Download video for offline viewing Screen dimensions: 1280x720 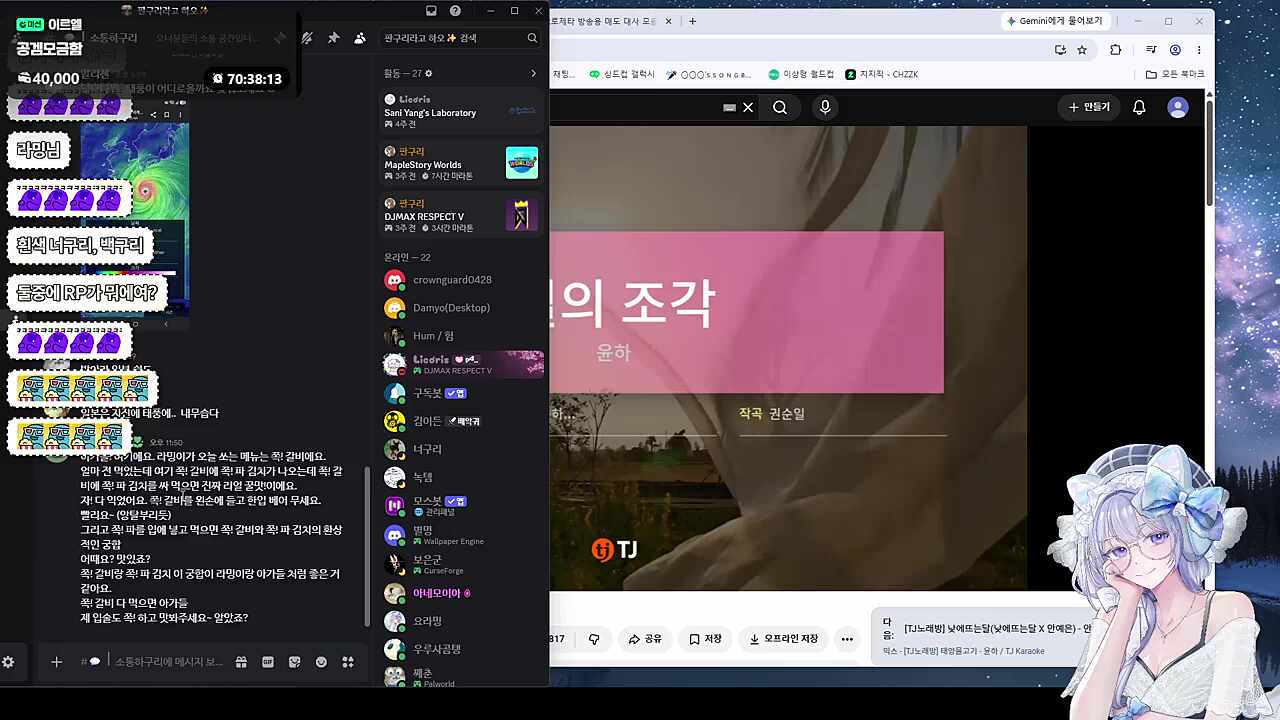[x=784, y=639]
